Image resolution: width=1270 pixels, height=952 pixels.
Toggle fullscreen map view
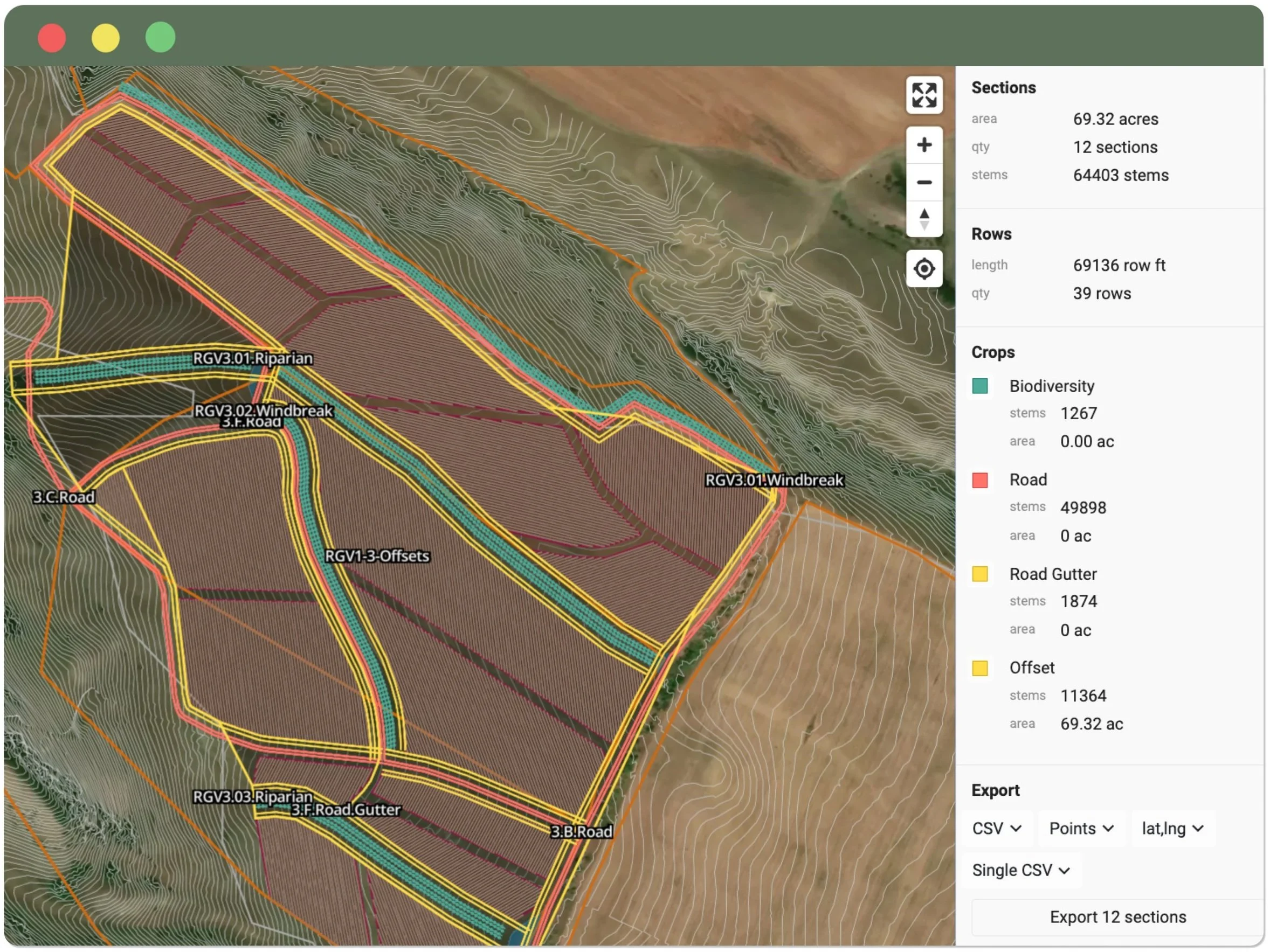click(x=924, y=95)
